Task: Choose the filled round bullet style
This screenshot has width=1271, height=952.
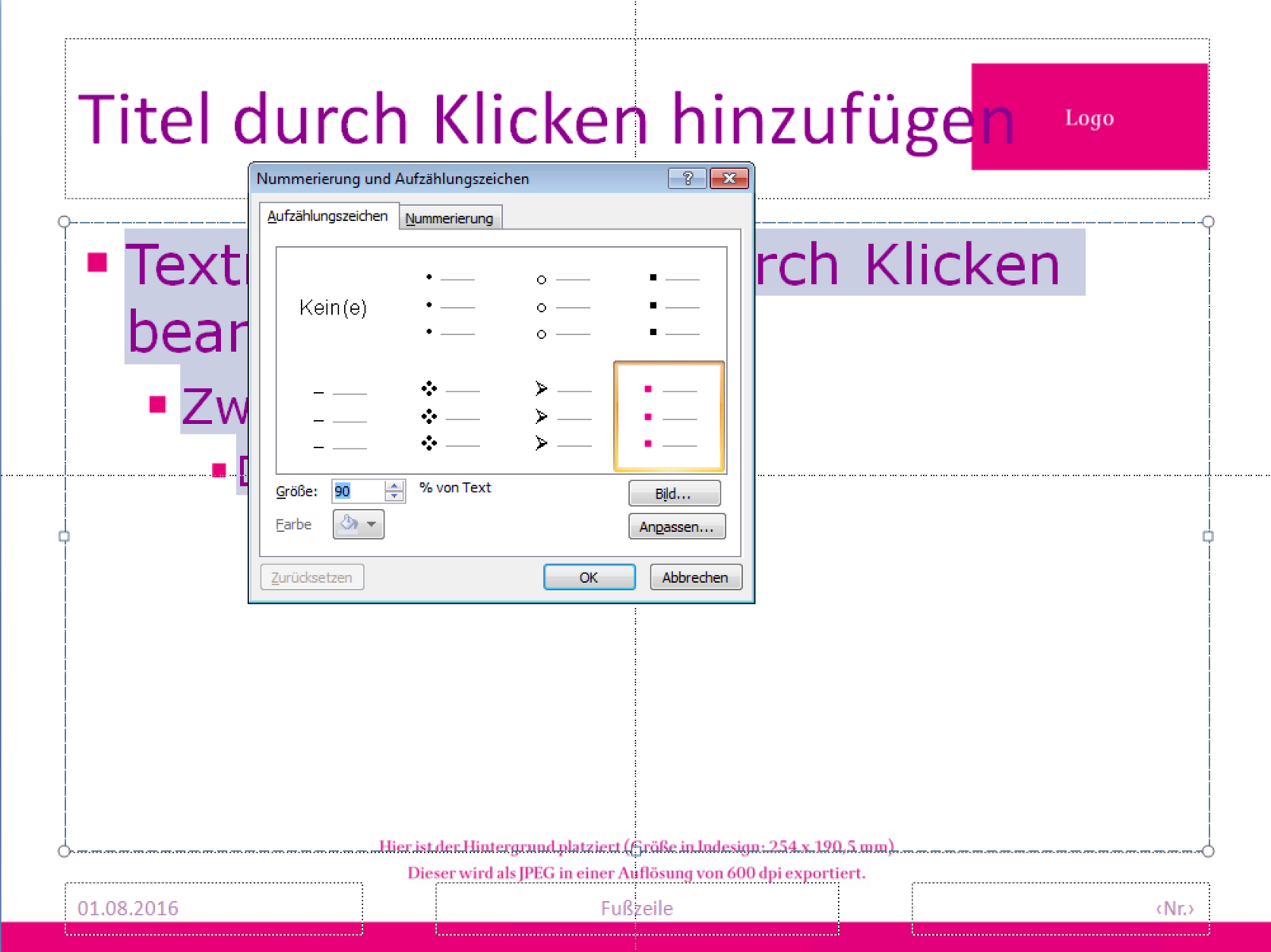Action: 450,306
